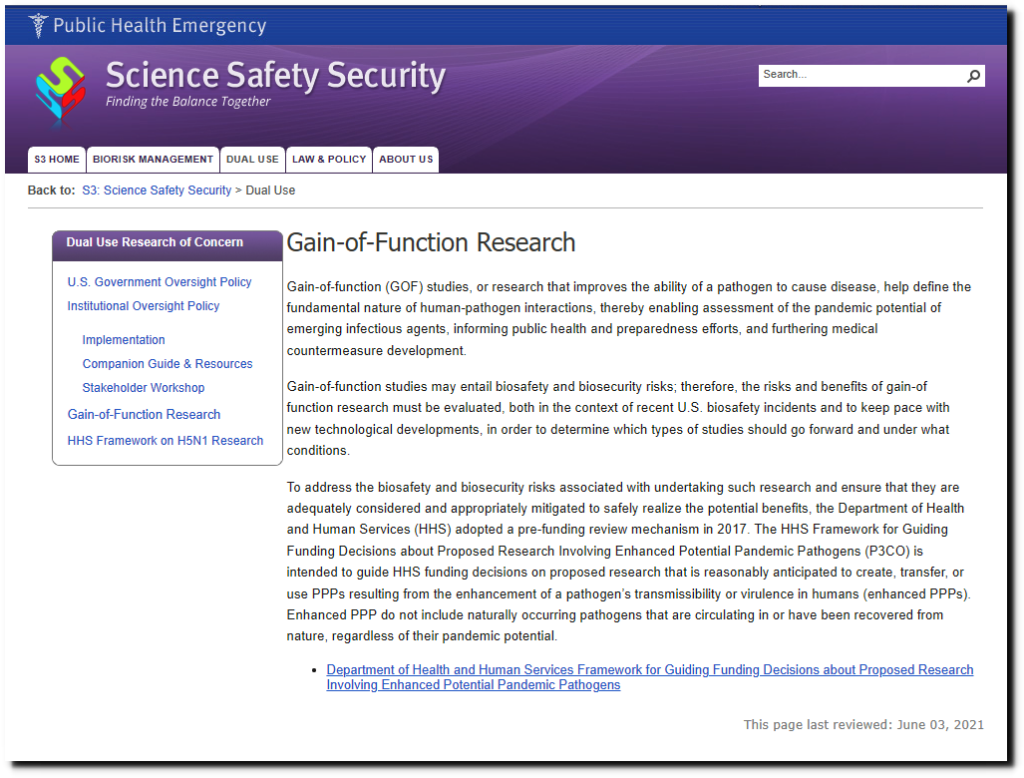Screen dimensions: 1024x778
Task: Click the Public Health Emergency caduceus icon
Action: tap(38, 25)
